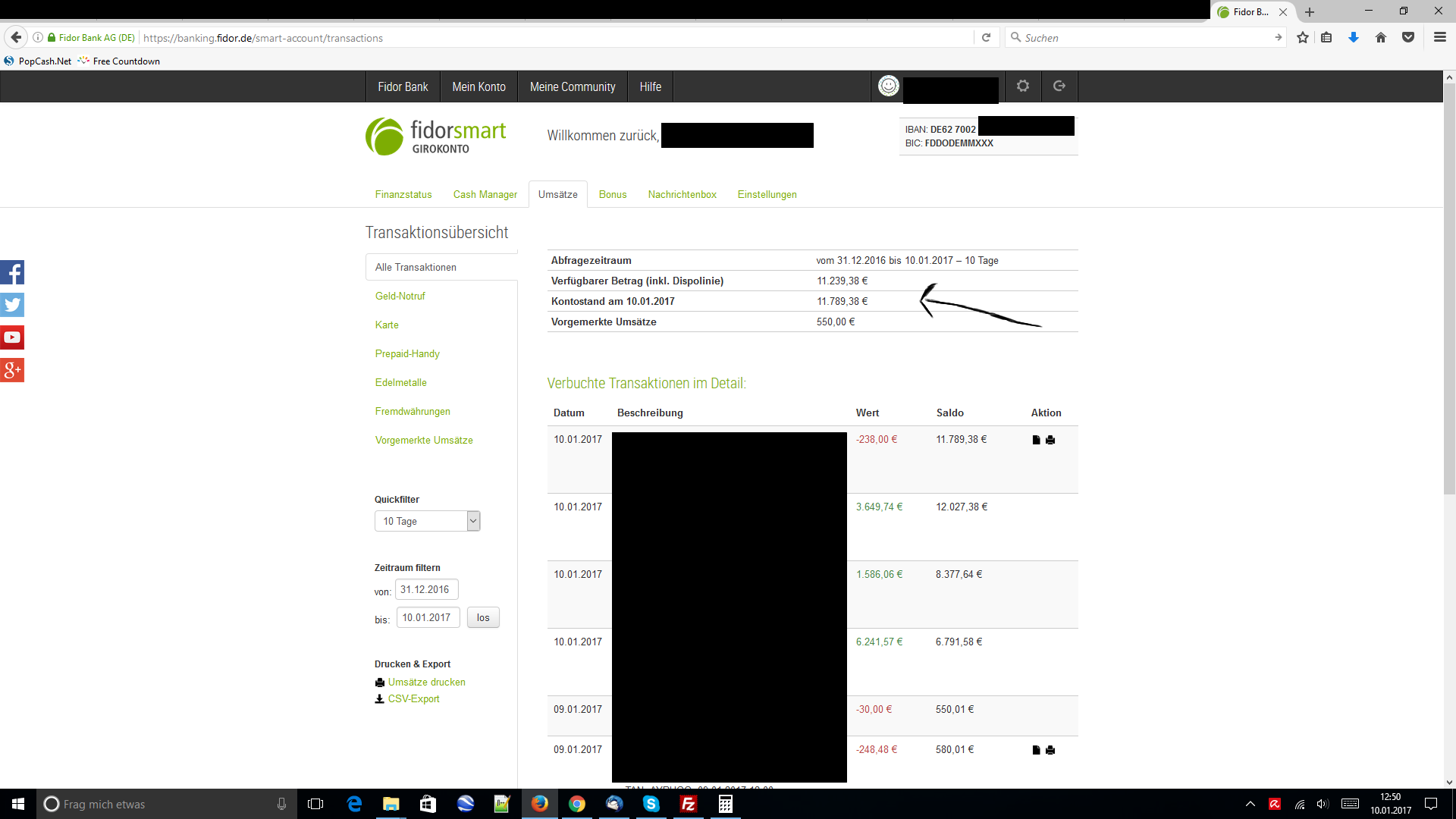This screenshot has height=819, width=1456.
Task: Click the page vertical scrollbar
Action: (x=1449, y=288)
